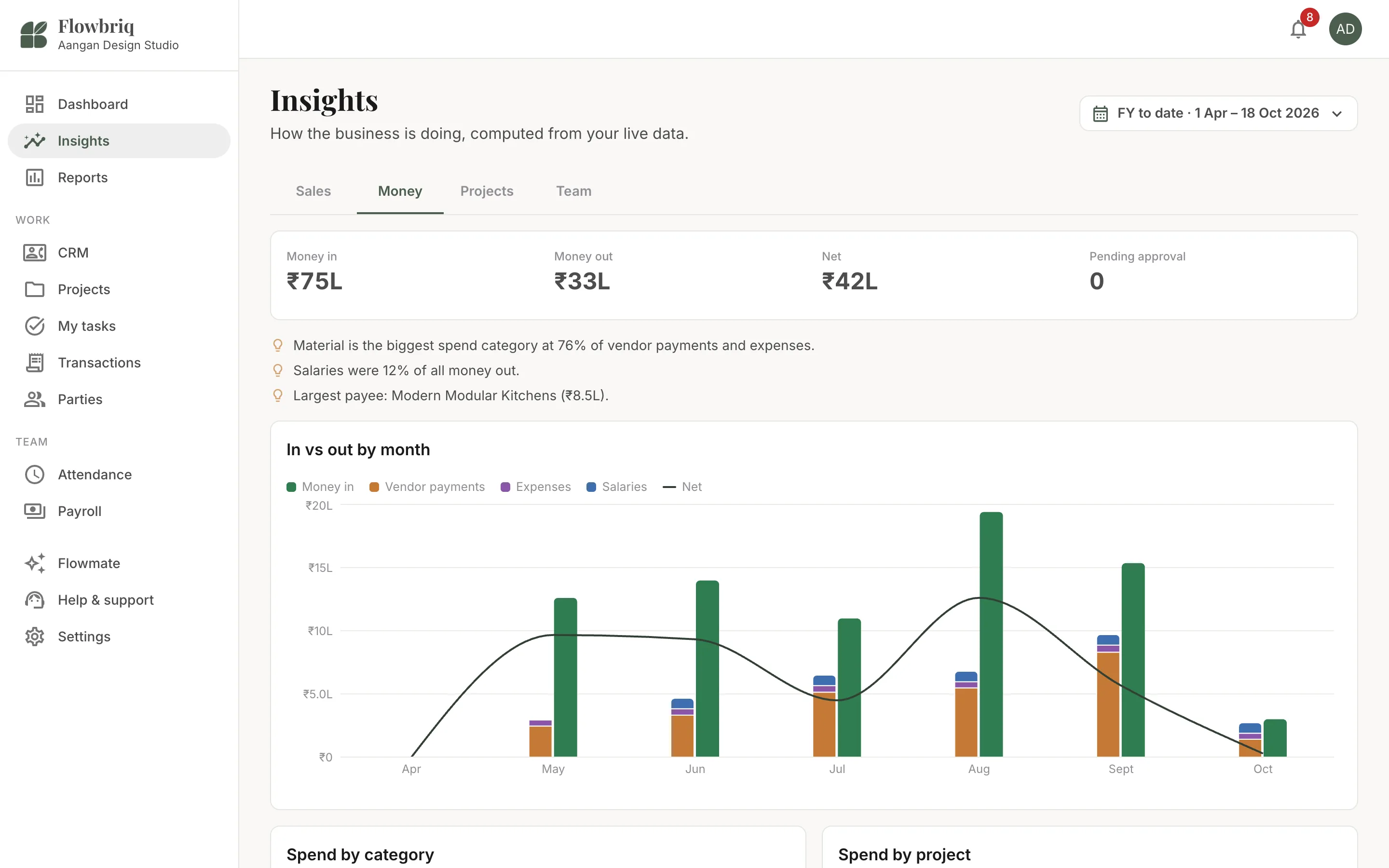Viewport: 1389px width, 868px height.
Task: Open the FY to date range dropdown
Action: tap(1218, 113)
